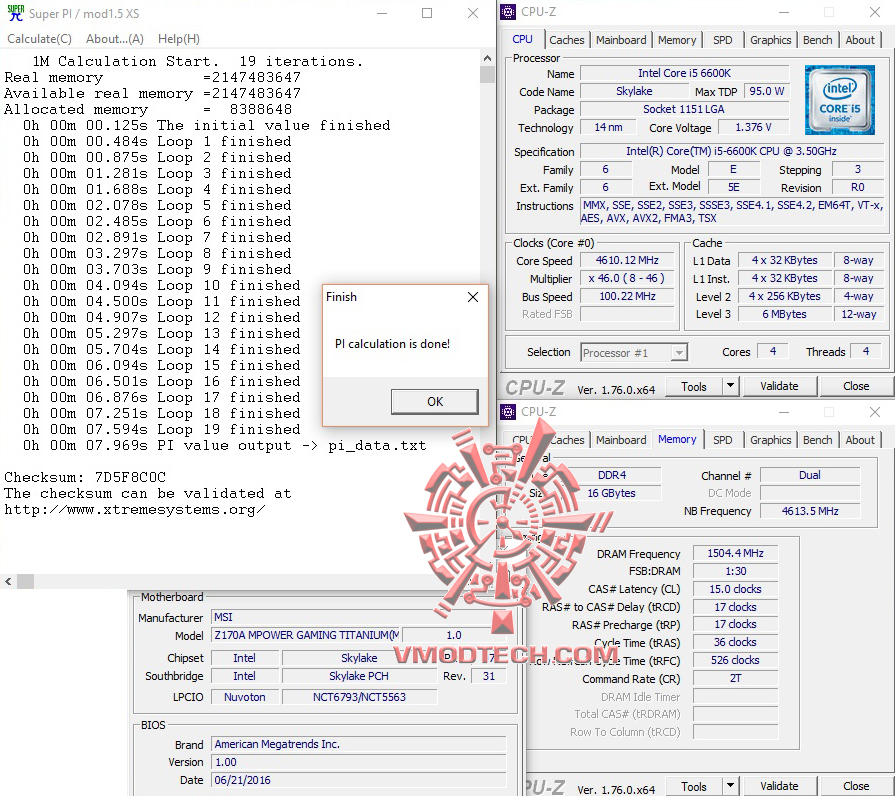Switch to the Mainboard tab
This screenshot has height=796, width=895.
[620, 39]
